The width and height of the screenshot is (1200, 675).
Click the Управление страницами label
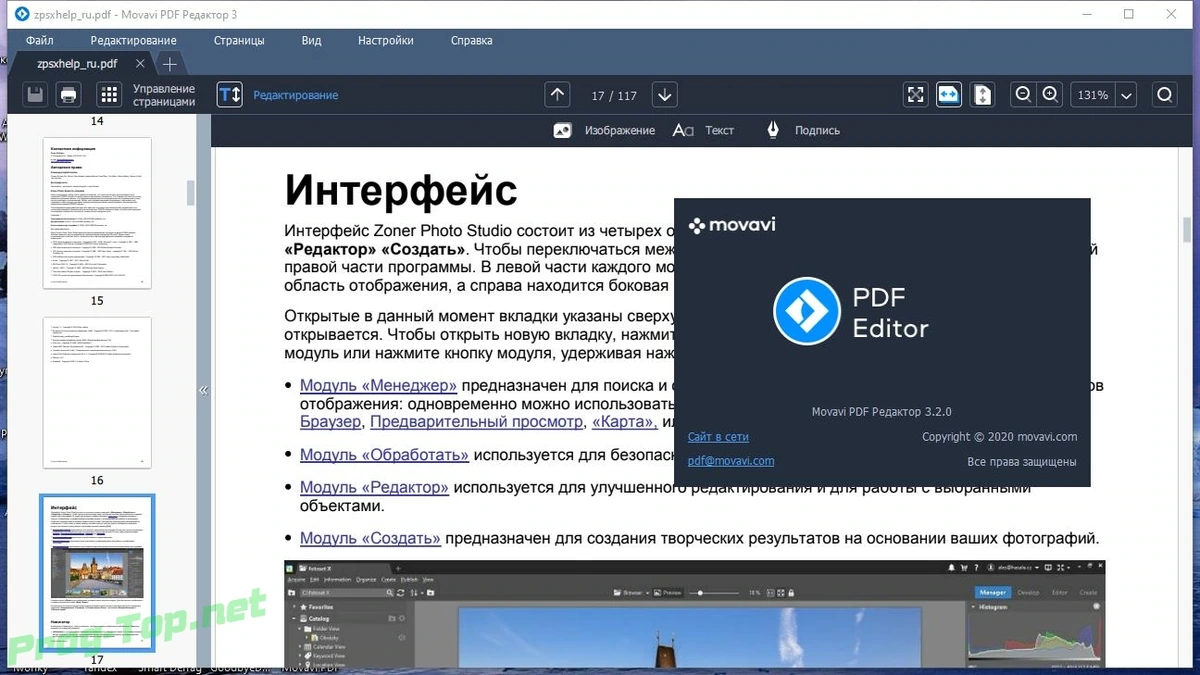pyautogui.click(x=164, y=95)
